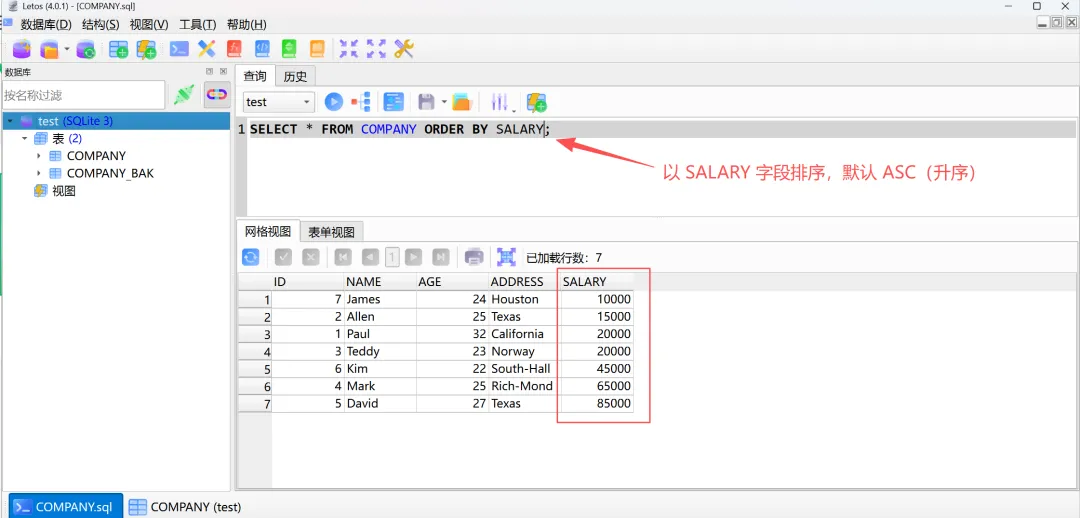Open settings with the wrench and screwdriver icon

[404, 49]
